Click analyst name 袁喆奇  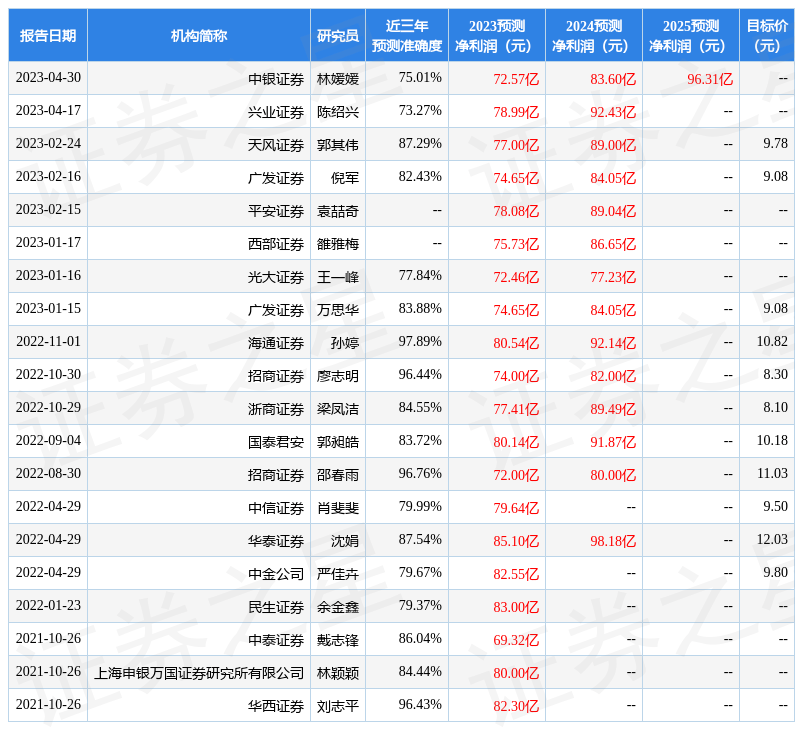[338, 211]
